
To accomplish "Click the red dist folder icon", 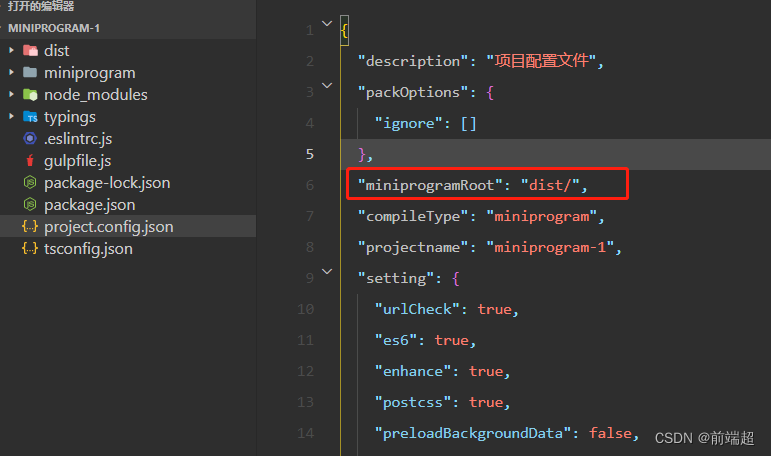I will coord(30,50).
